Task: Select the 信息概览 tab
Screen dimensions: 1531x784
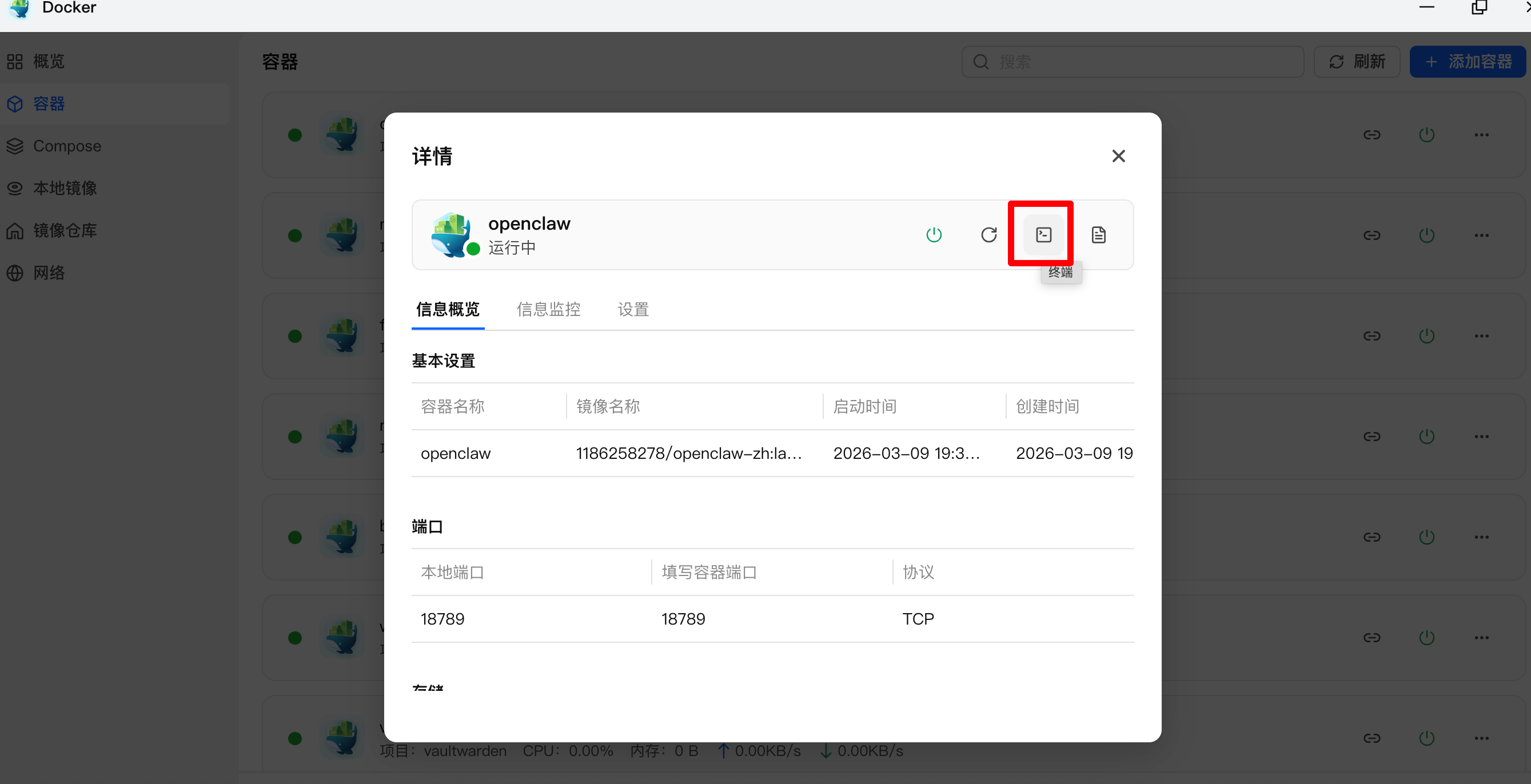Action: [x=448, y=309]
